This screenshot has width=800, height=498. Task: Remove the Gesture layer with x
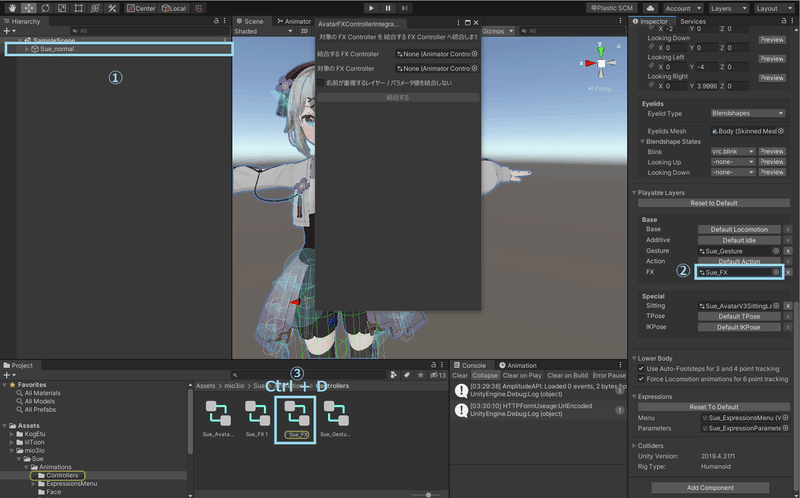788,251
